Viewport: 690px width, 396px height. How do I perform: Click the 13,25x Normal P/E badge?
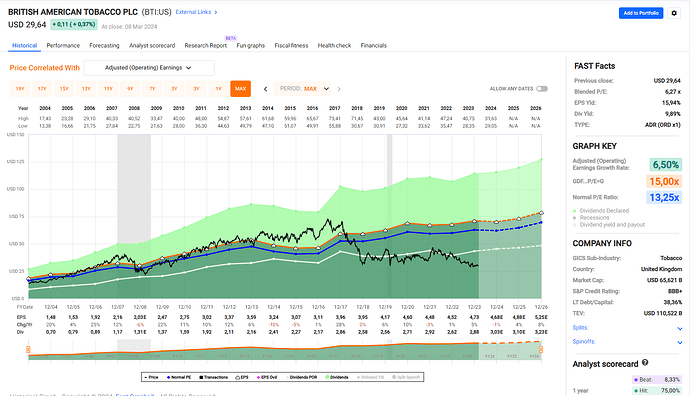pyautogui.click(x=664, y=198)
